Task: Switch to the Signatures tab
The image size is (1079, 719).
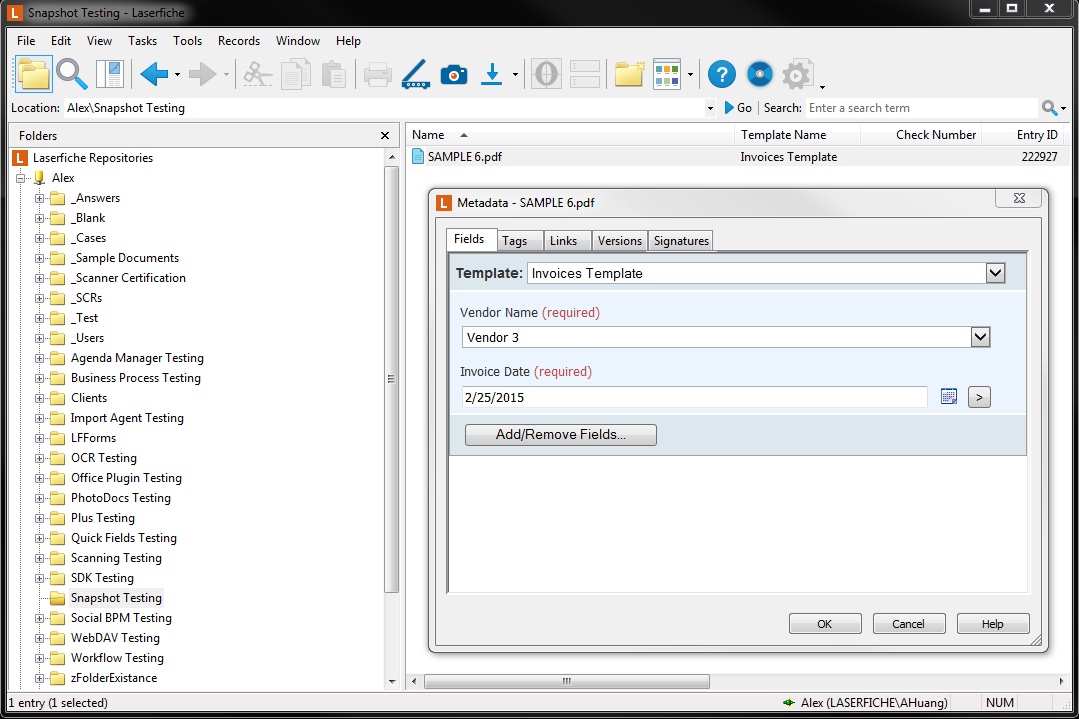Action: click(681, 241)
